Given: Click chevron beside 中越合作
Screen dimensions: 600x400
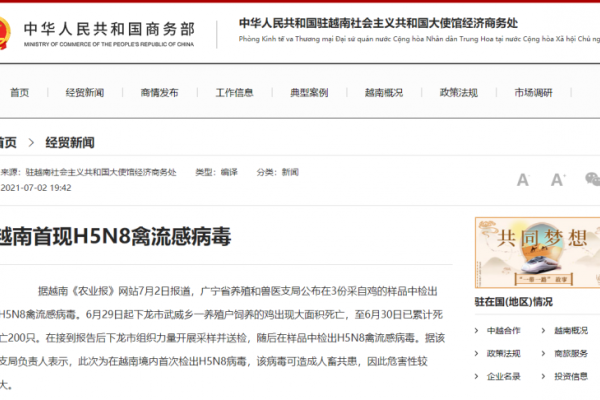Looking at the screenshot, I should tap(476, 331).
